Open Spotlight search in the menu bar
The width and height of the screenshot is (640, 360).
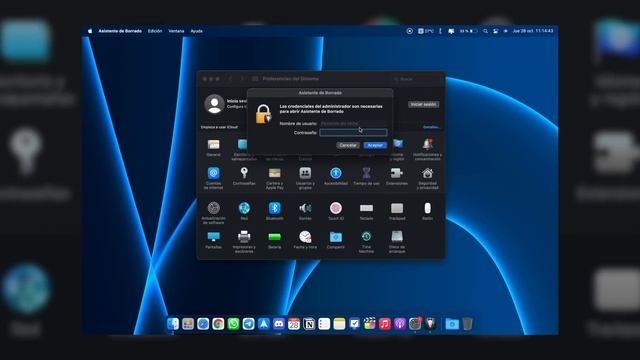point(485,31)
